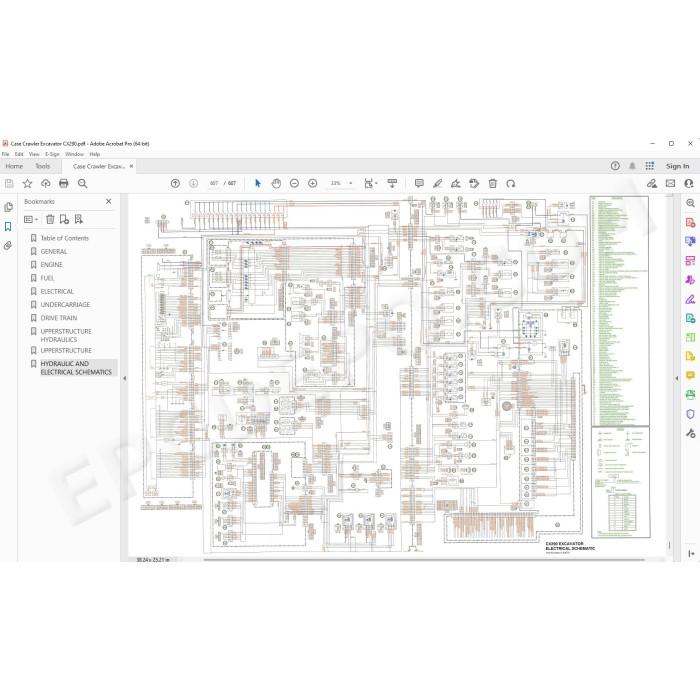700x700 pixels.
Task: Open the ELECTRICAL bookmark
Action: (57, 292)
